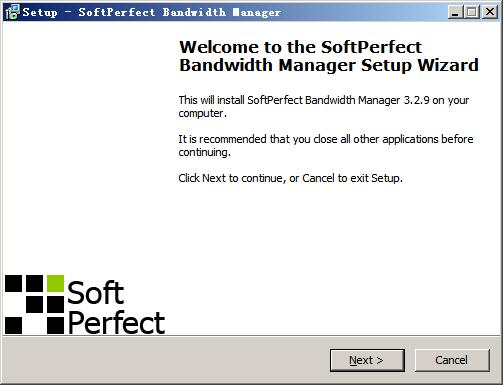Image resolution: width=503 pixels, height=385 pixels.
Task: Click the Welcome to SoftPerfect heading
Action: pyautogui.click(x=329, y=56)
